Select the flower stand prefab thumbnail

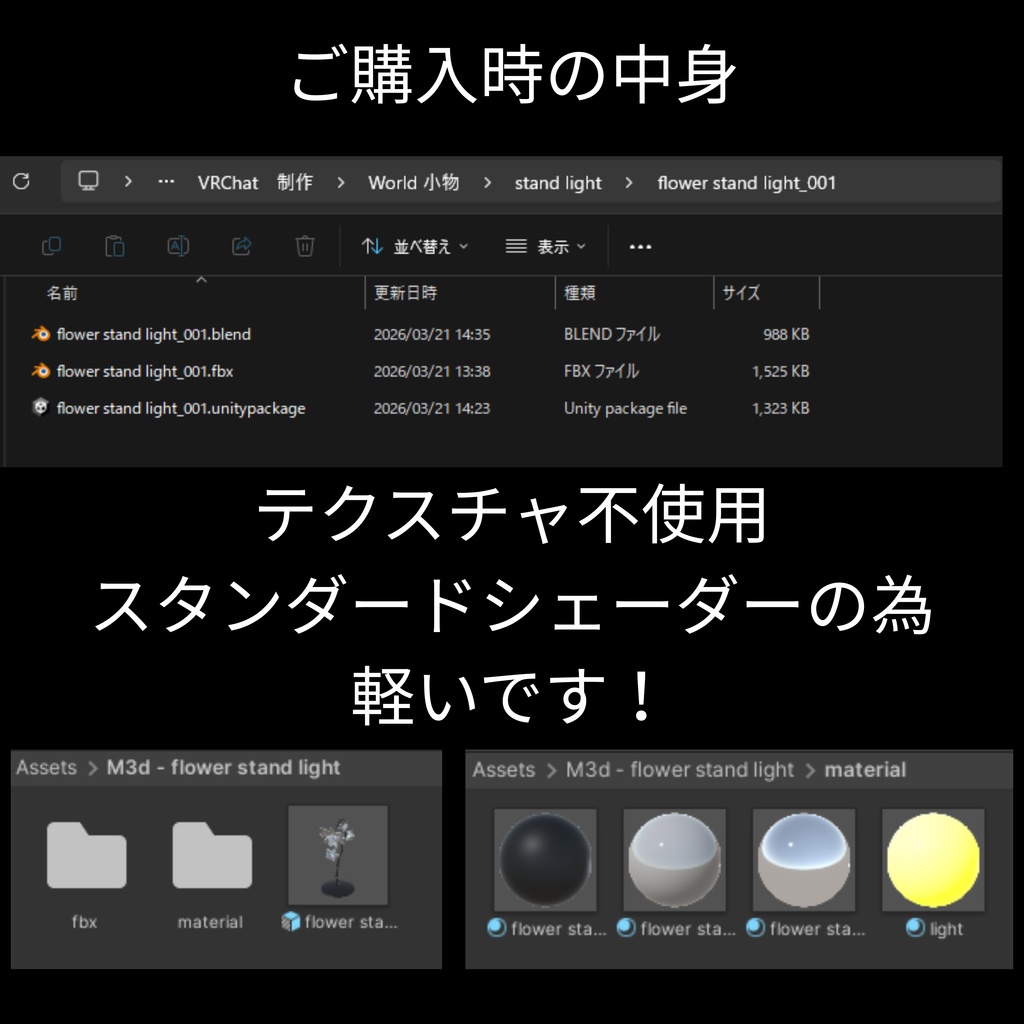[x=338, y=856]
